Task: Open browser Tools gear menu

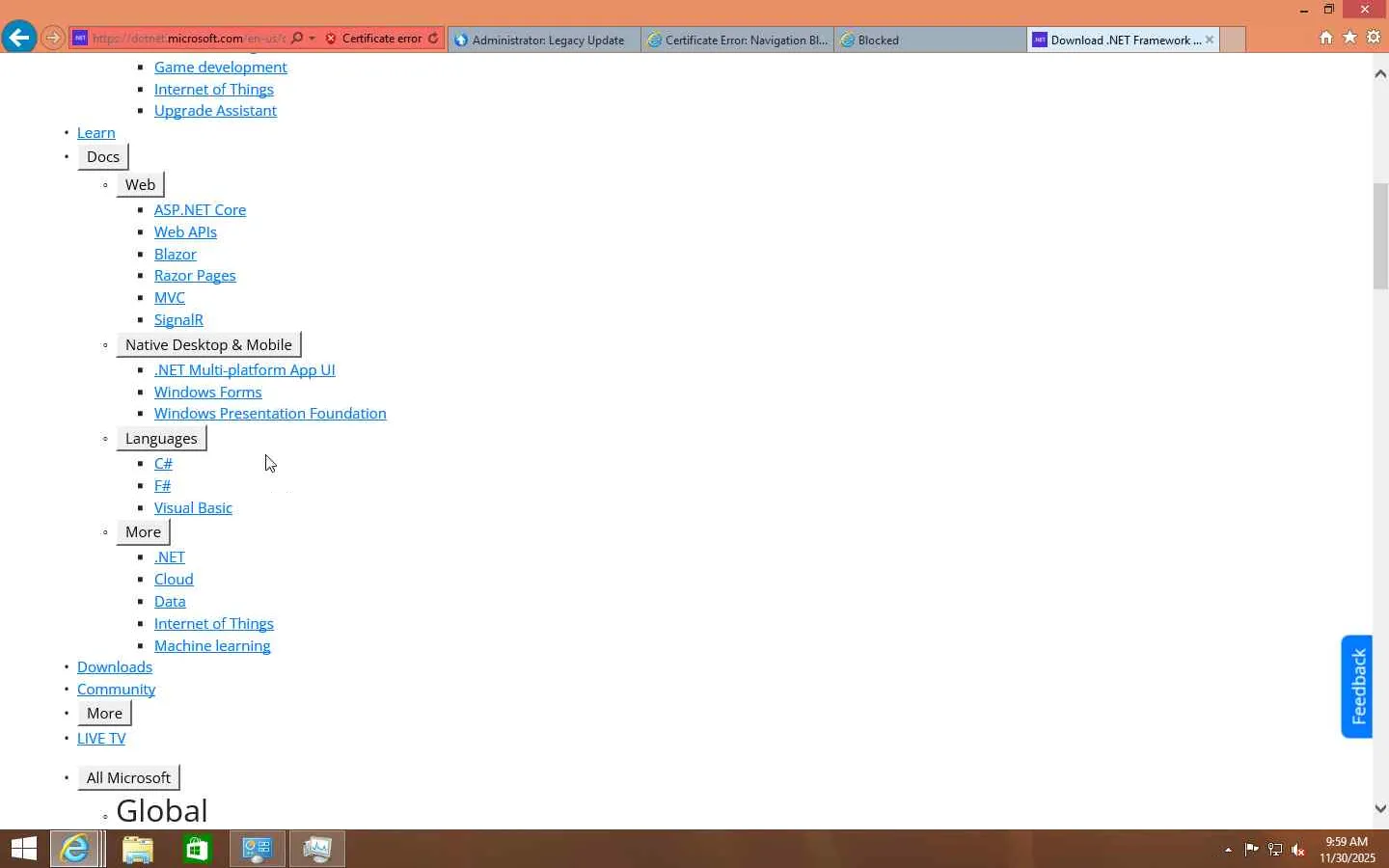Action: [1374, 38]
